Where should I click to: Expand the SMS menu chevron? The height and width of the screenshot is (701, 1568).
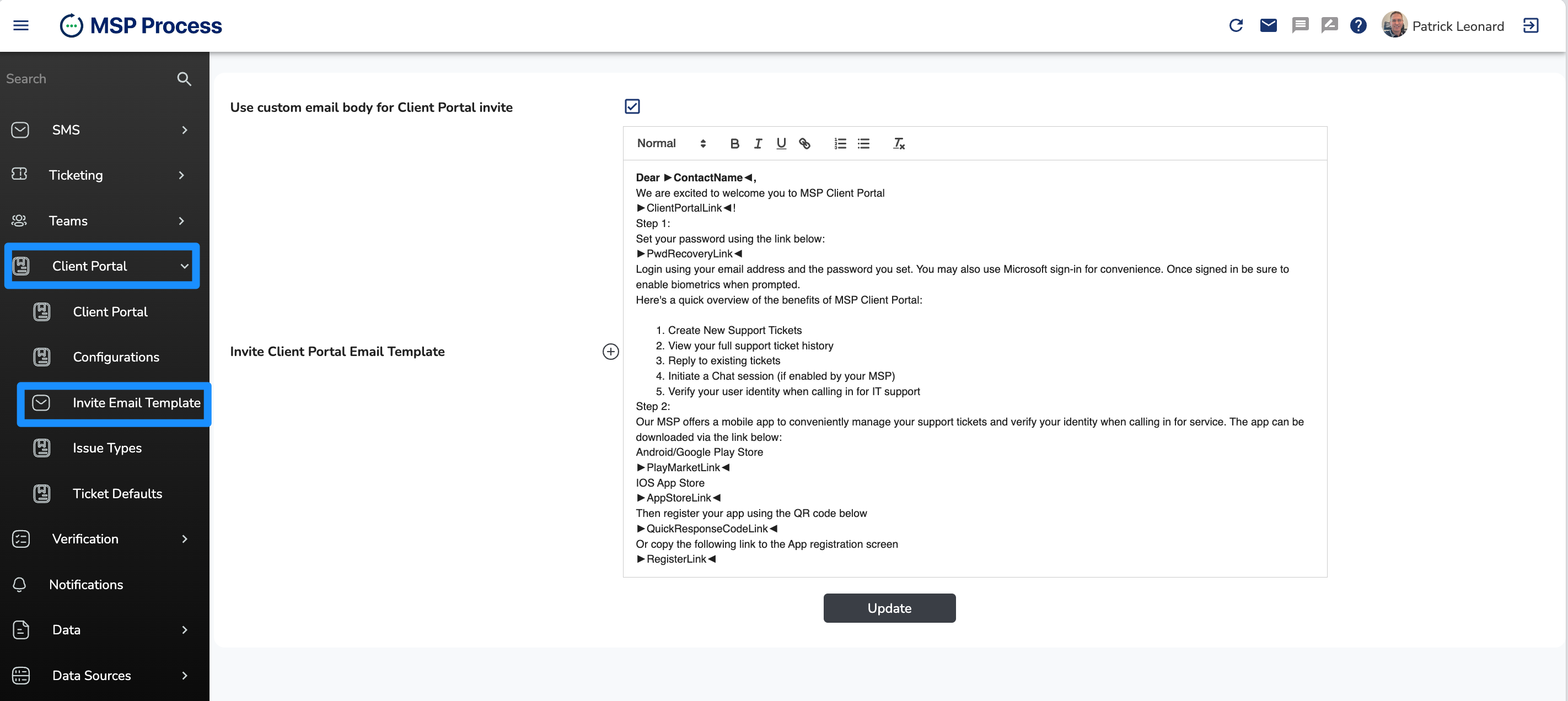(x=185, y=130)
